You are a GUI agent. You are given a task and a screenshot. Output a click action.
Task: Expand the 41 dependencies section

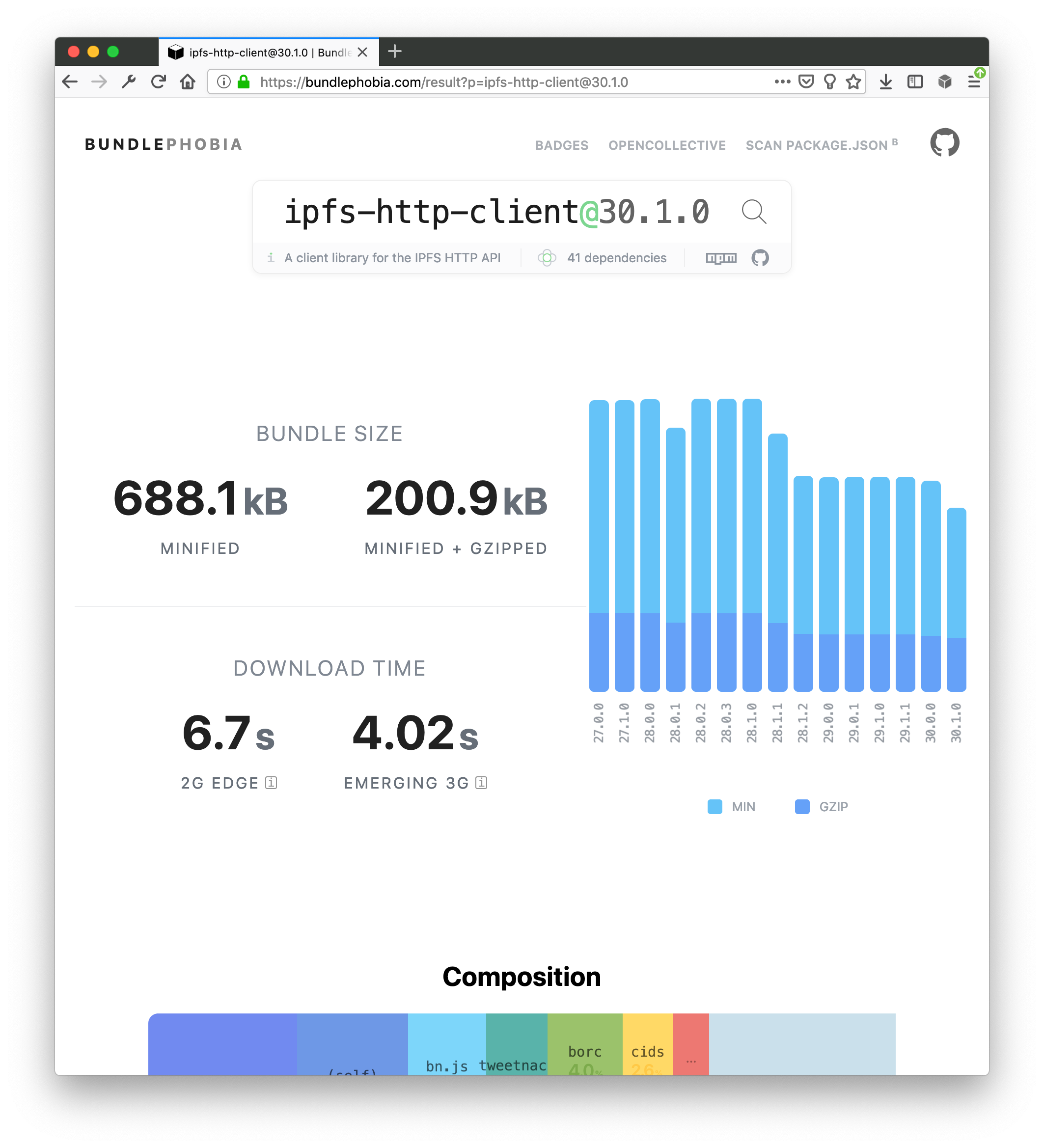(616, 258)
